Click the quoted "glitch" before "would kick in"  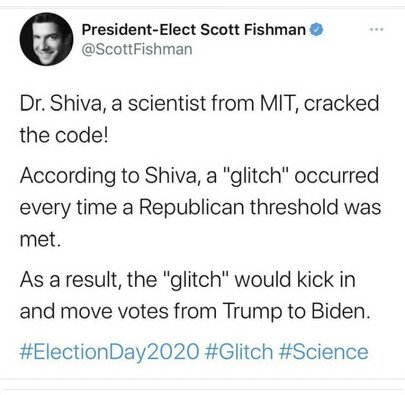195,279
